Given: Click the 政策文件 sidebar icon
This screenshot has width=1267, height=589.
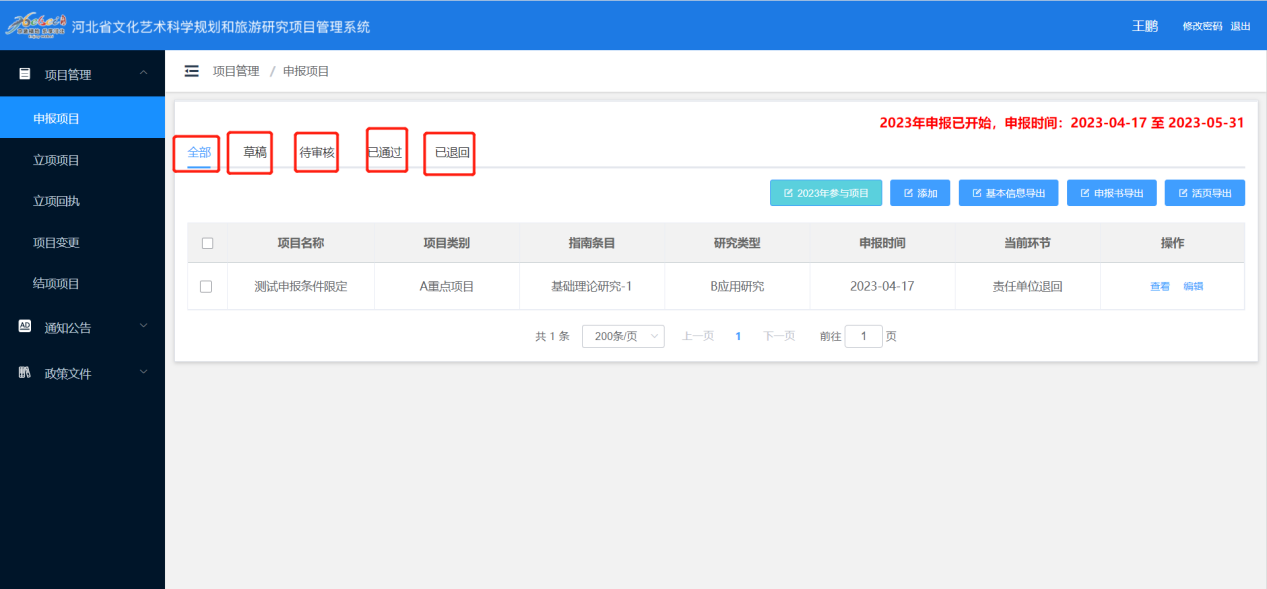Looking at the screenshot, I should tap(25, 373).
